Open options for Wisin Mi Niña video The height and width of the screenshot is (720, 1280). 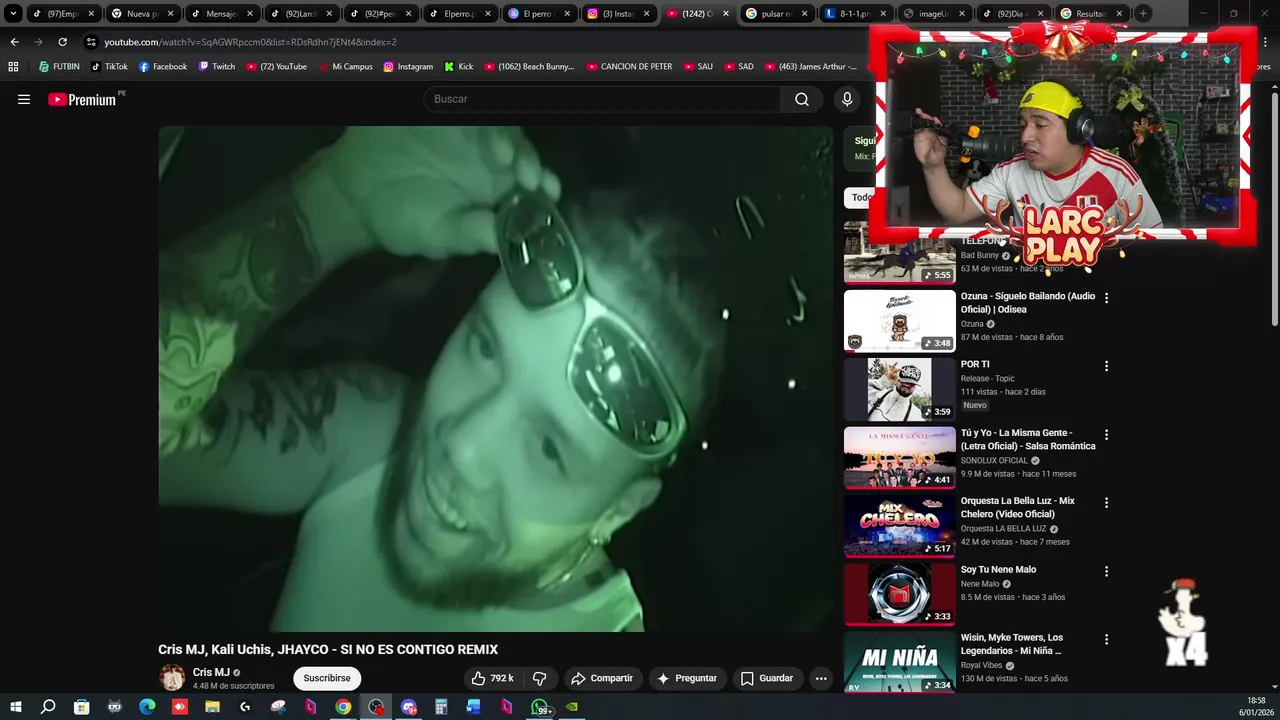(x=1106, y=639)
